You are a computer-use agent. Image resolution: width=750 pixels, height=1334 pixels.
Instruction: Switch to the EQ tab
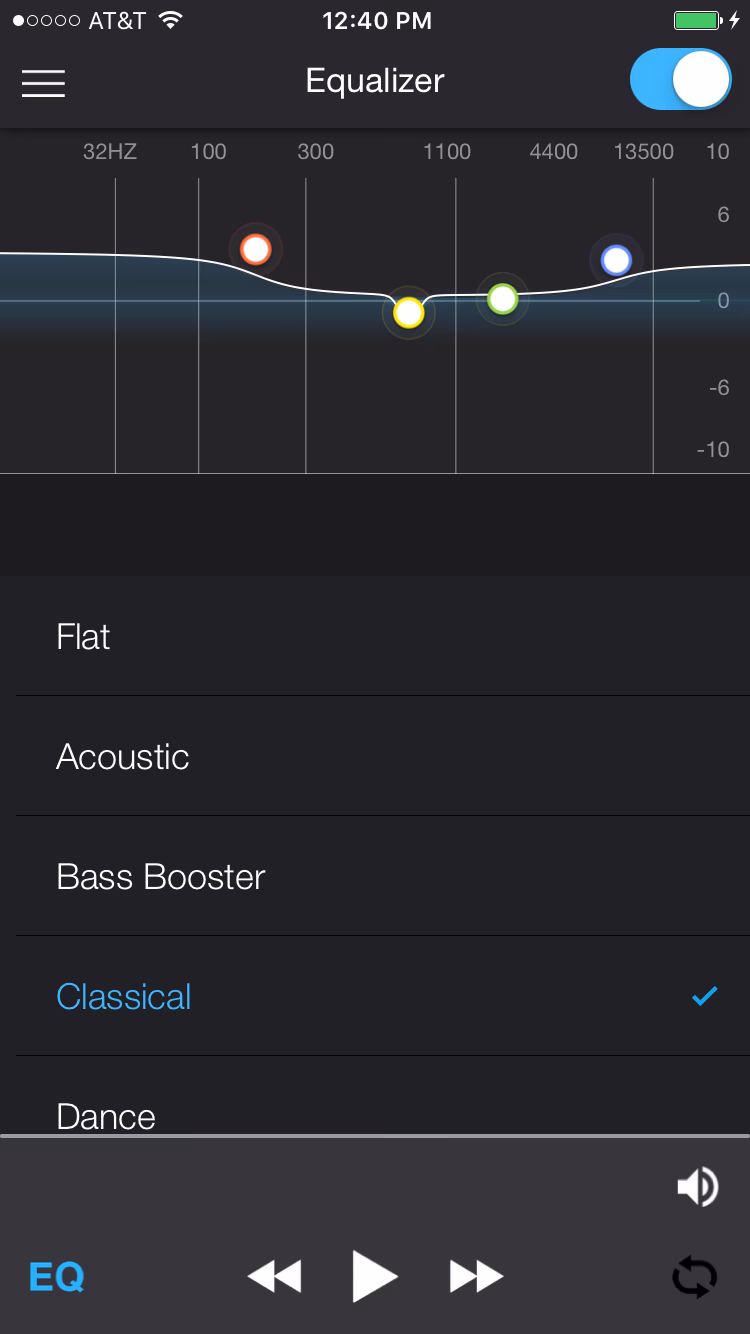pos(55,1276)
